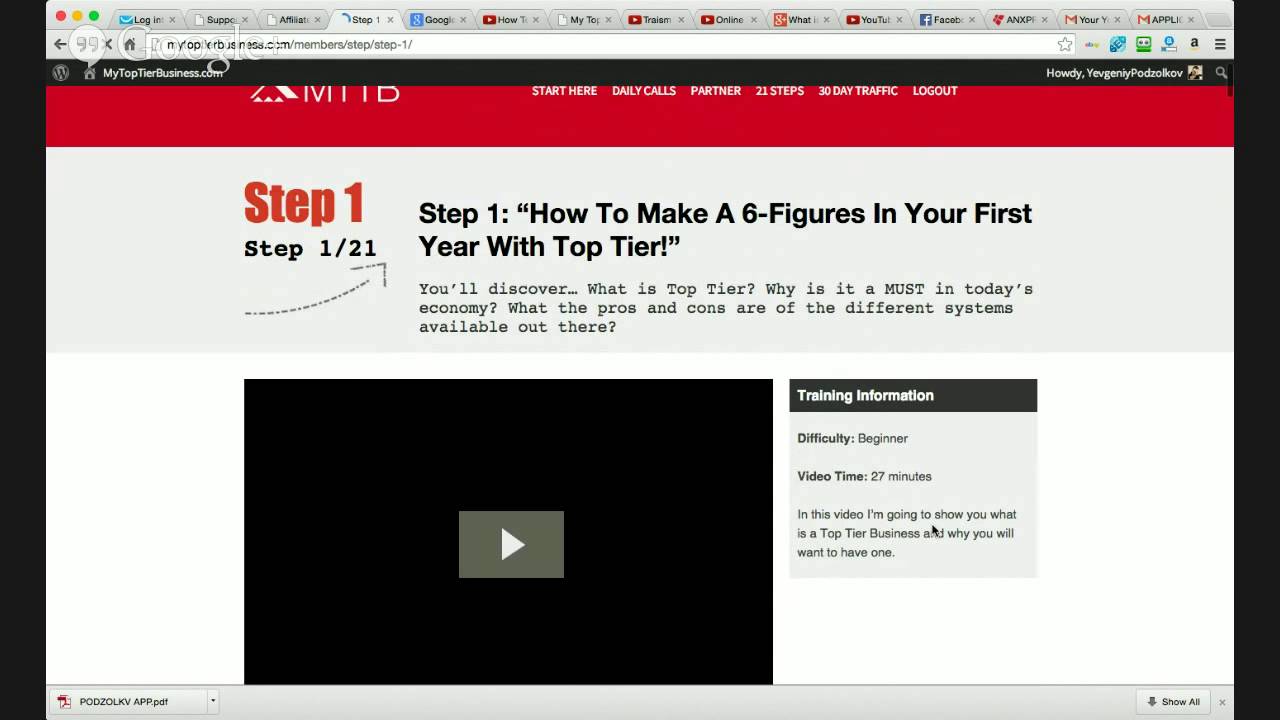
Task: Switch to the Support tab
Action: (x=220, y=19)
